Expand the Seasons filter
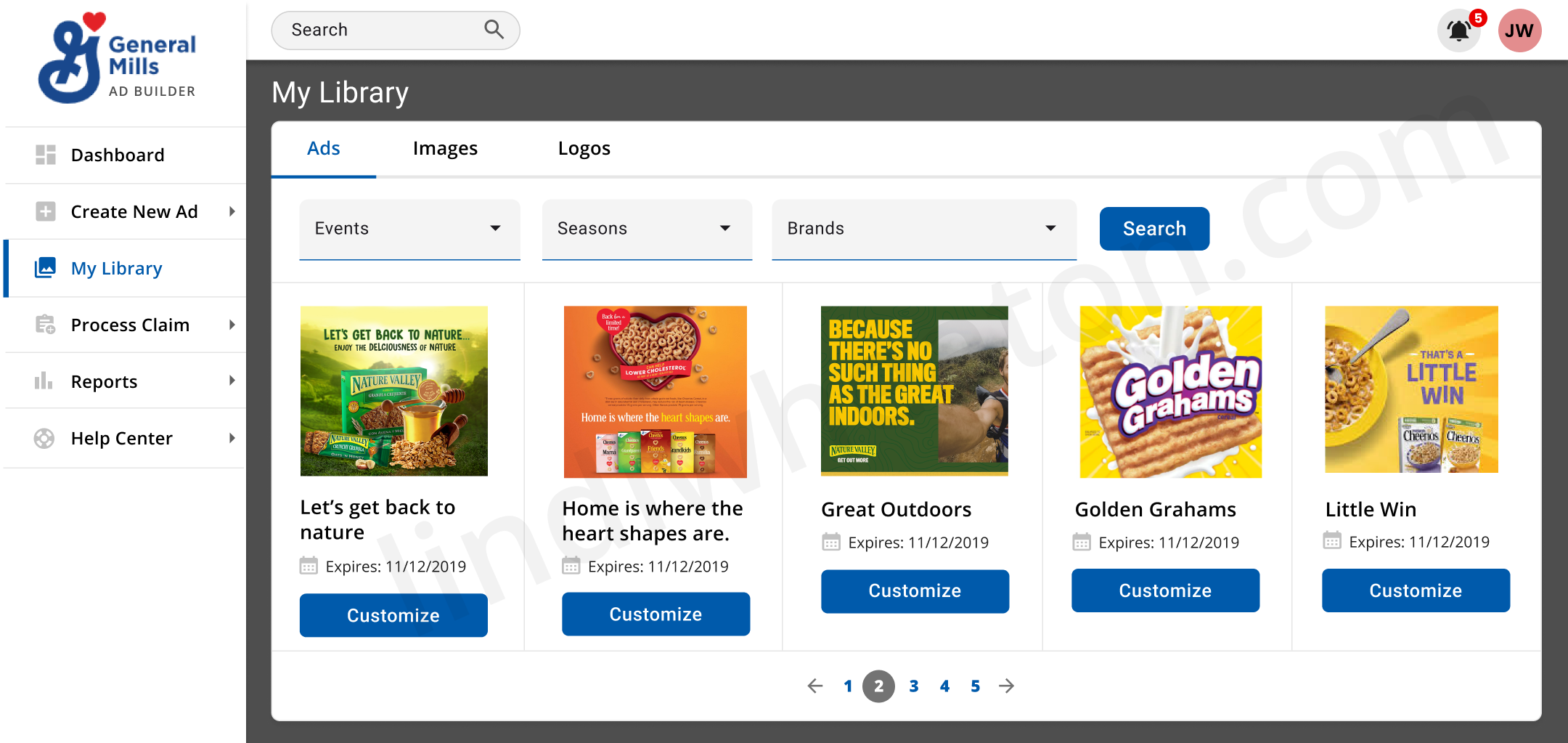This screenshot has width=1568, height=743. pos(646,229)
